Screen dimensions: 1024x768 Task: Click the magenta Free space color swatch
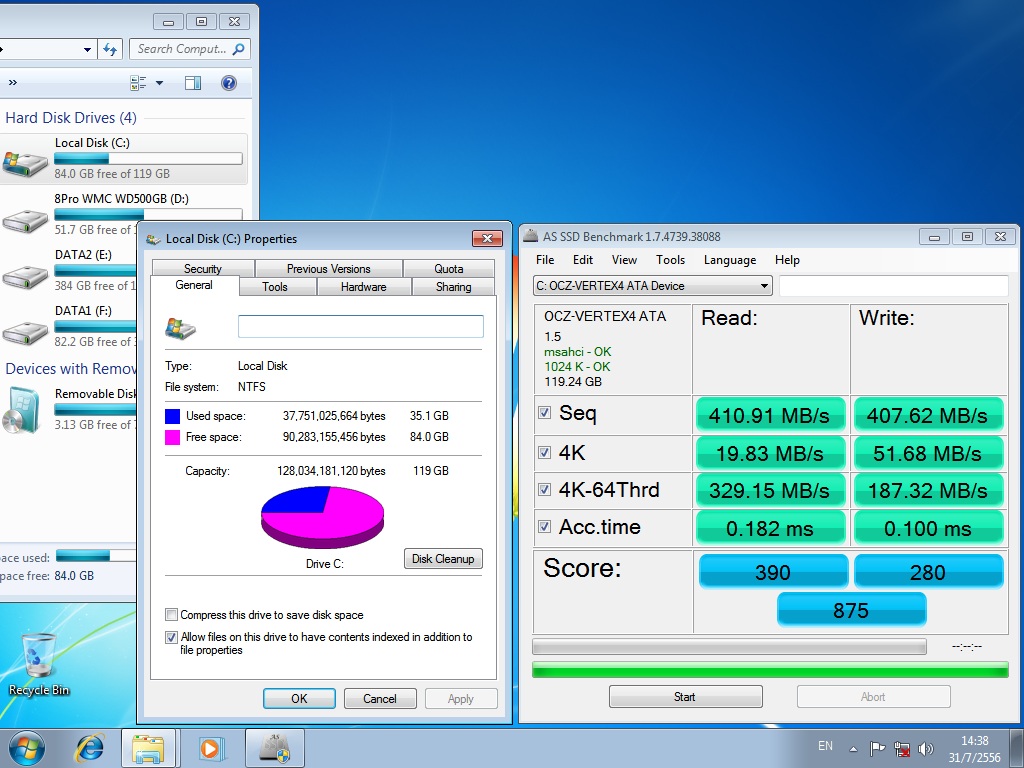pos(172,437)
